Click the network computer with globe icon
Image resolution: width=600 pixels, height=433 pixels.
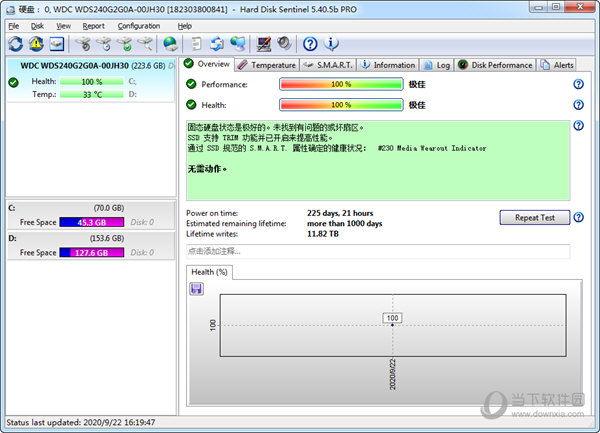point(238,44)
